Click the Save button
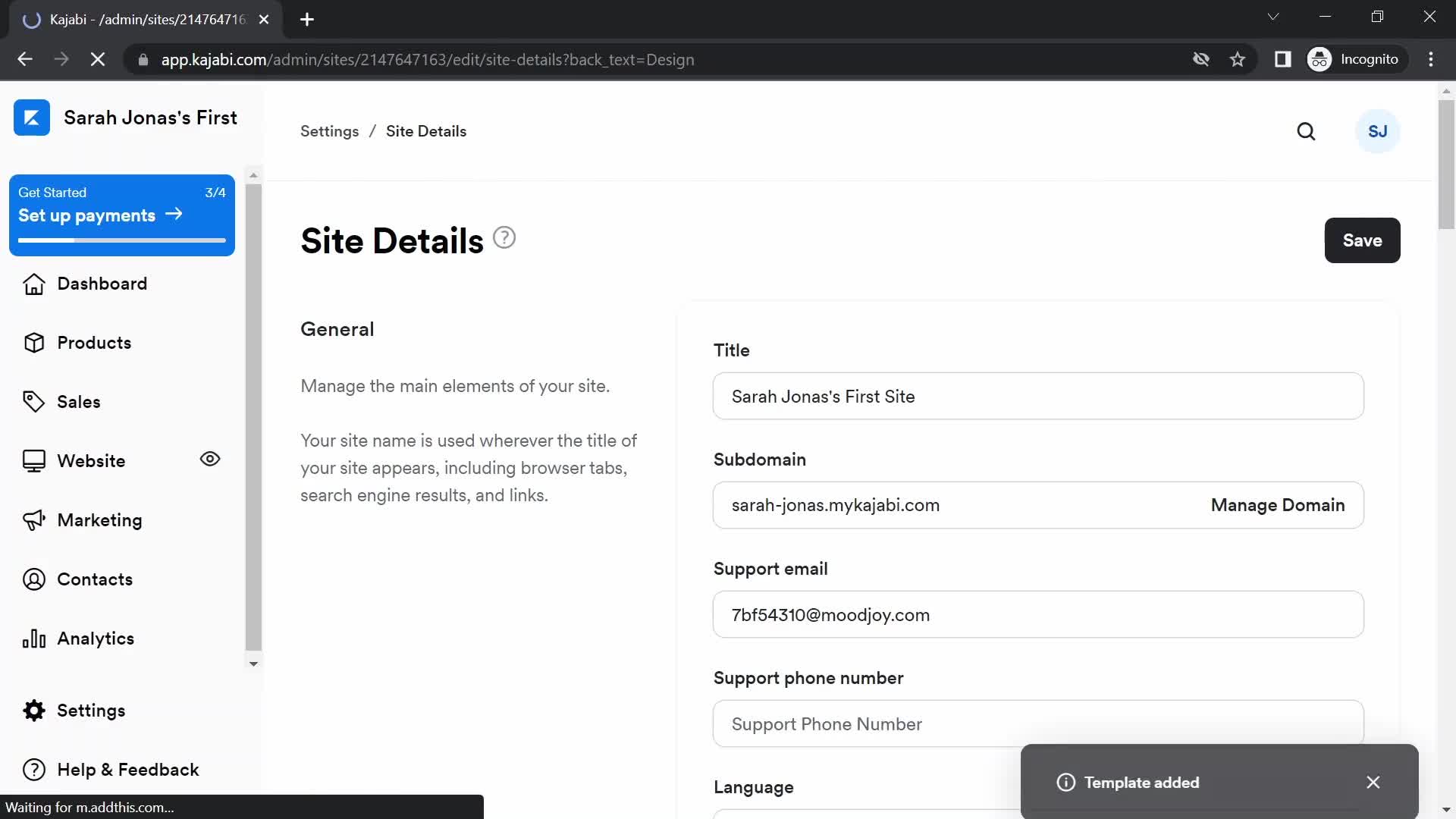 coord(1362,240)
